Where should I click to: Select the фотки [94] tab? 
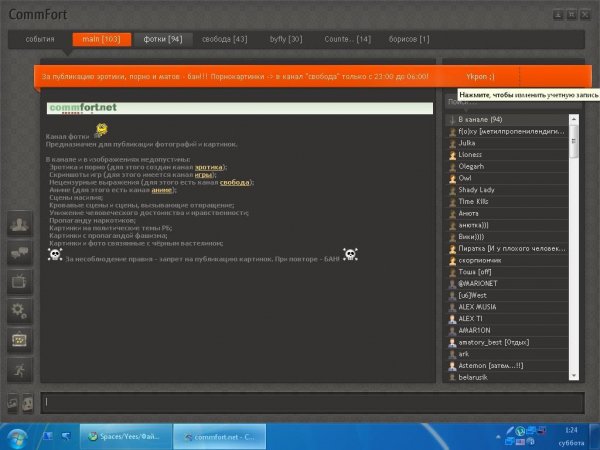pyautogui.click(x=163, y=39)
